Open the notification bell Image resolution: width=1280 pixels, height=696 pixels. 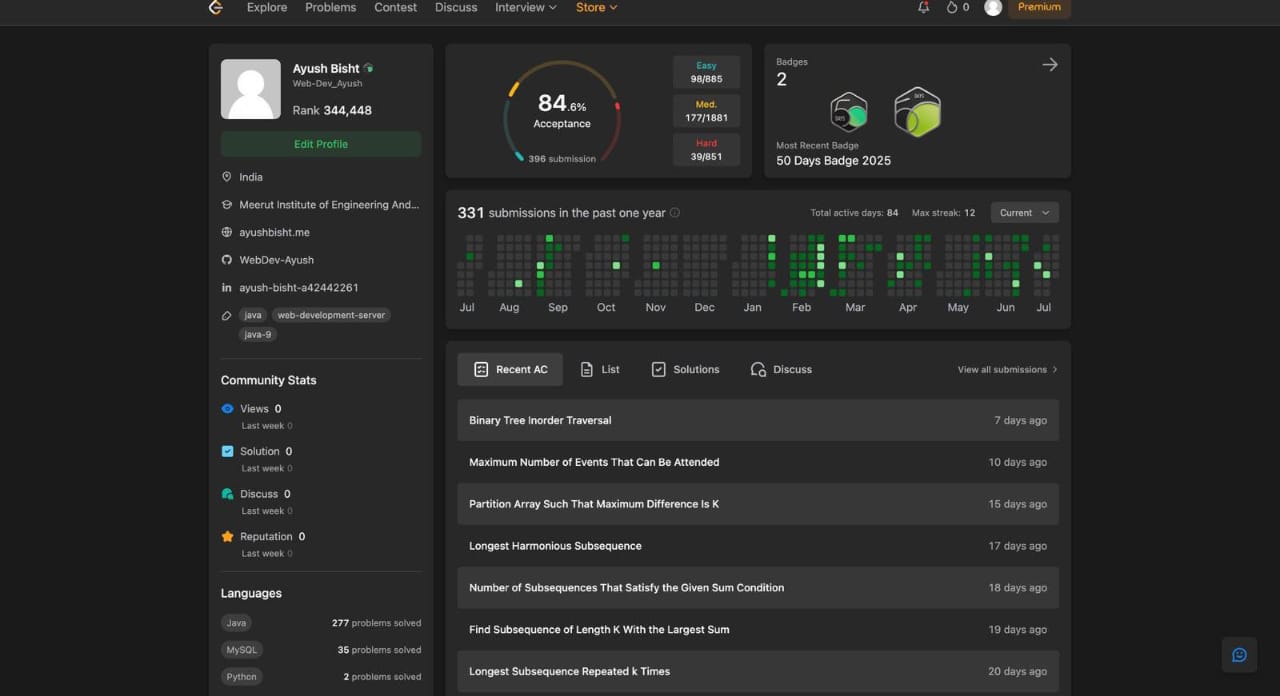pos(923,7)
